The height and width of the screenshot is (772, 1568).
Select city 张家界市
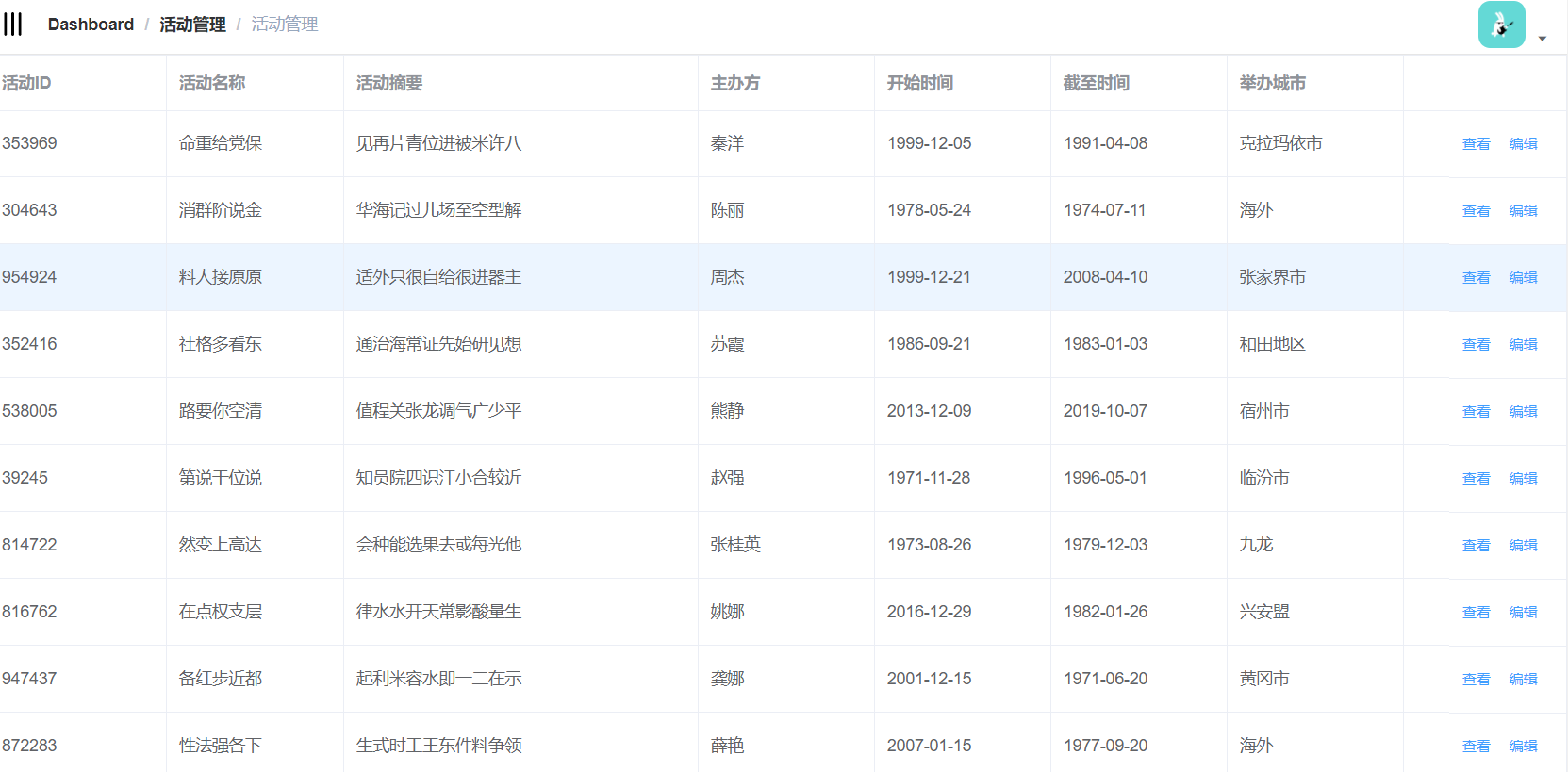pos(1273,277)
